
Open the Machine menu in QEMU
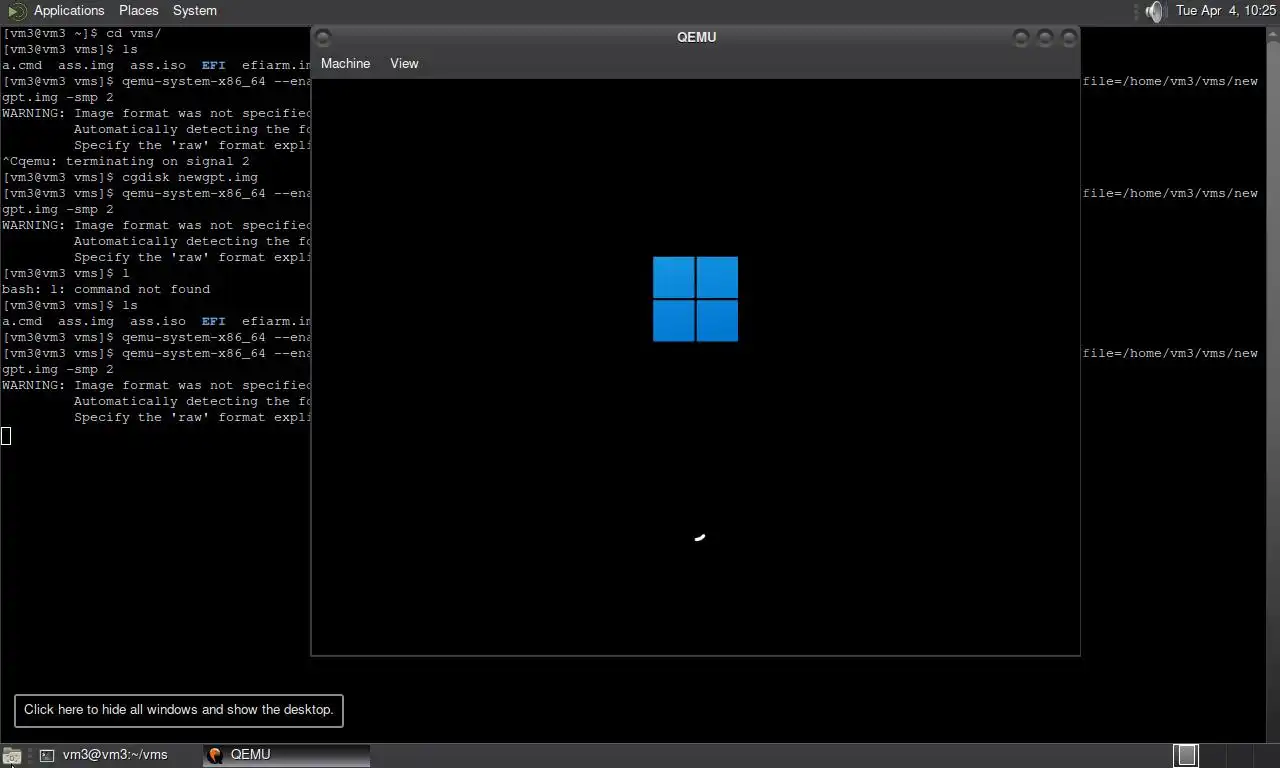click(x=345, y=63)
